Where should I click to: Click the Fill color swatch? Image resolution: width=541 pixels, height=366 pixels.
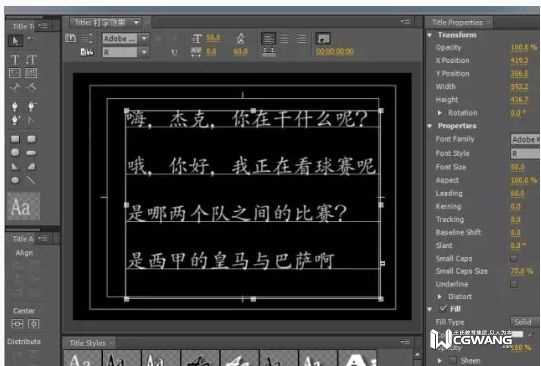(517, 335)
